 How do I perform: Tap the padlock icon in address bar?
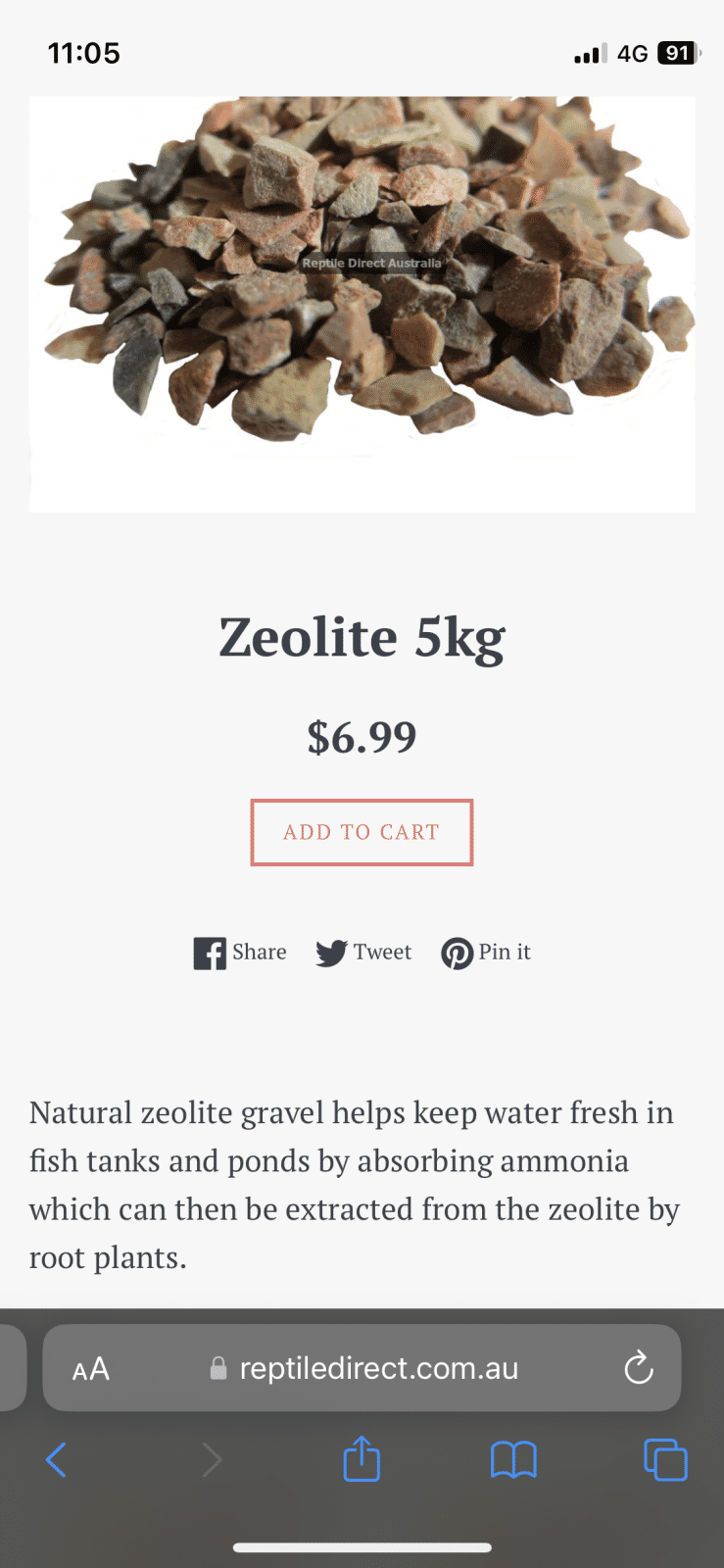[x=218, y=1369]
